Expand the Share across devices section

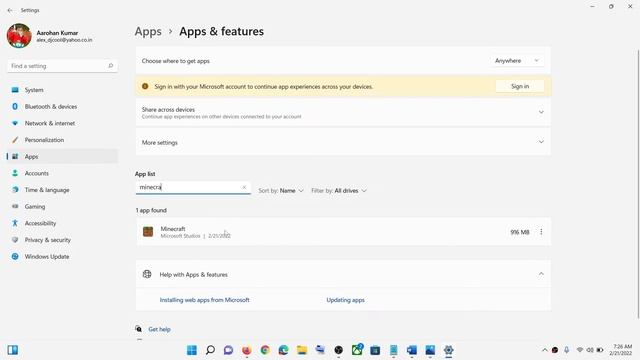[x=343, y=112]
